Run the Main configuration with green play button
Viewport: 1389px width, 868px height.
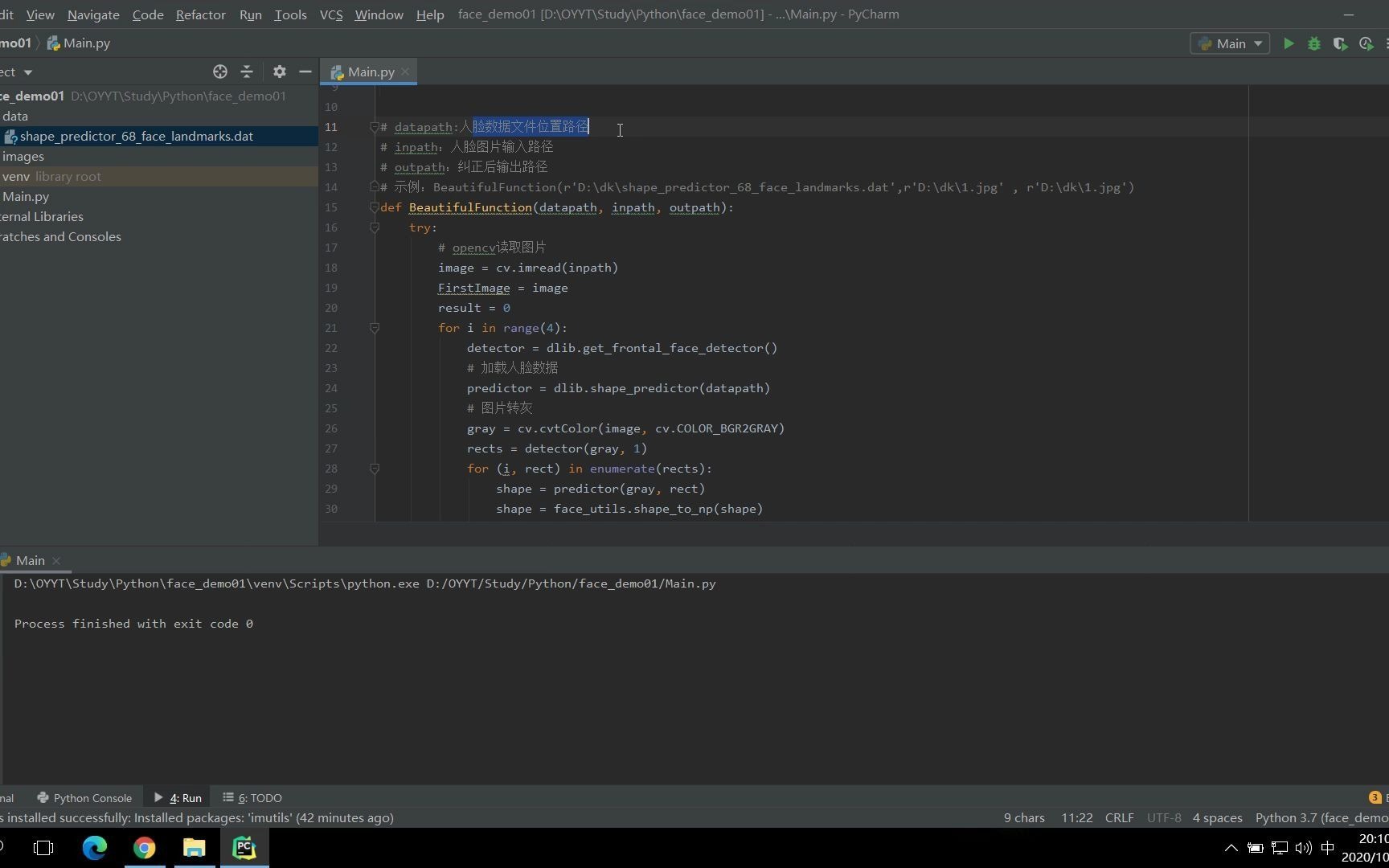1288,44
